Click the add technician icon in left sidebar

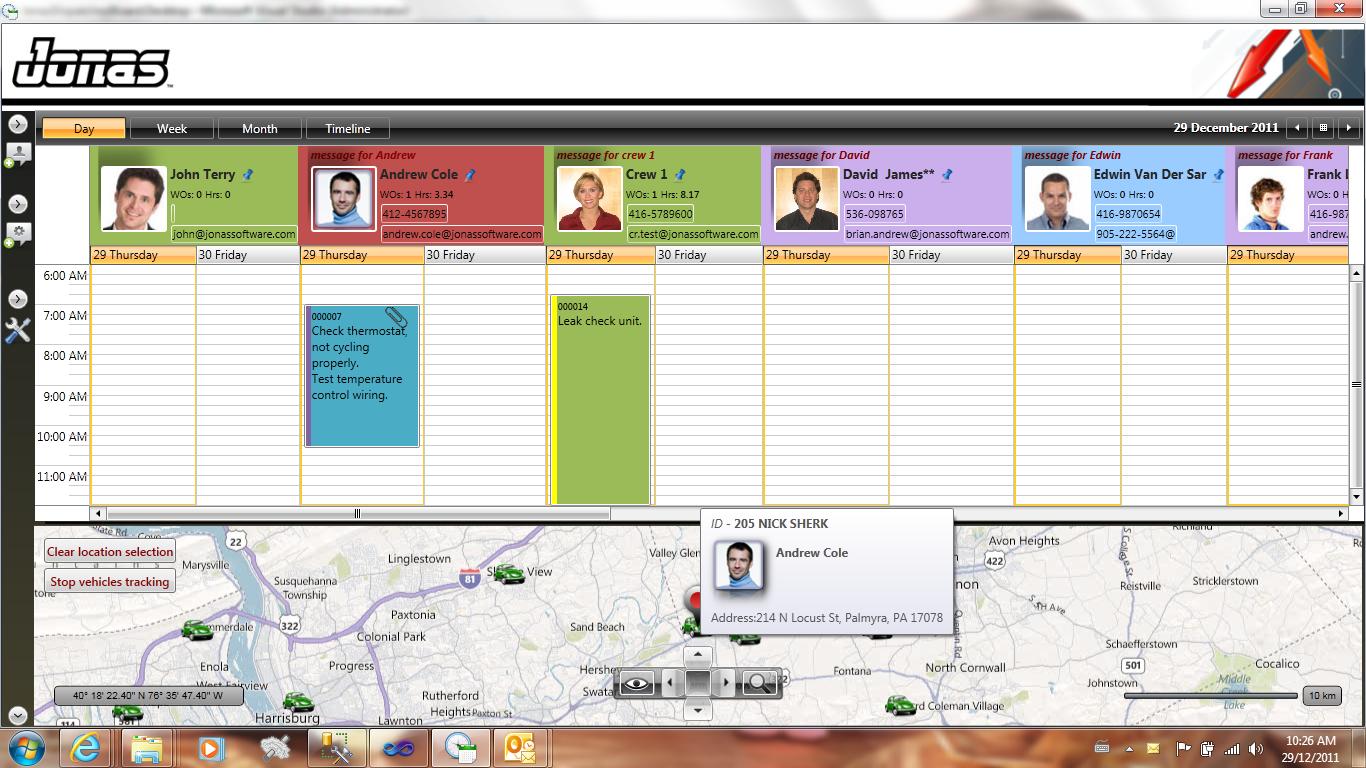coord(18,155)
